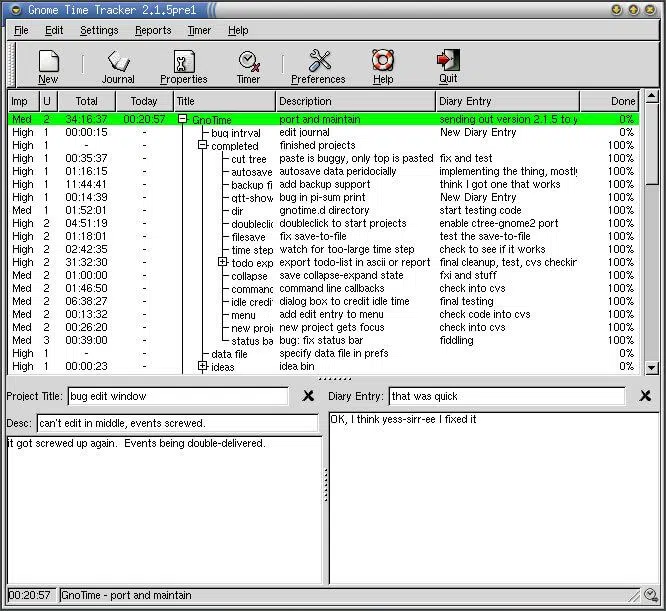The width and height of the screenshot is (666, 611).
Task: Click in the Desc input field
Action: pyautogui.click(x=180, y=423)
